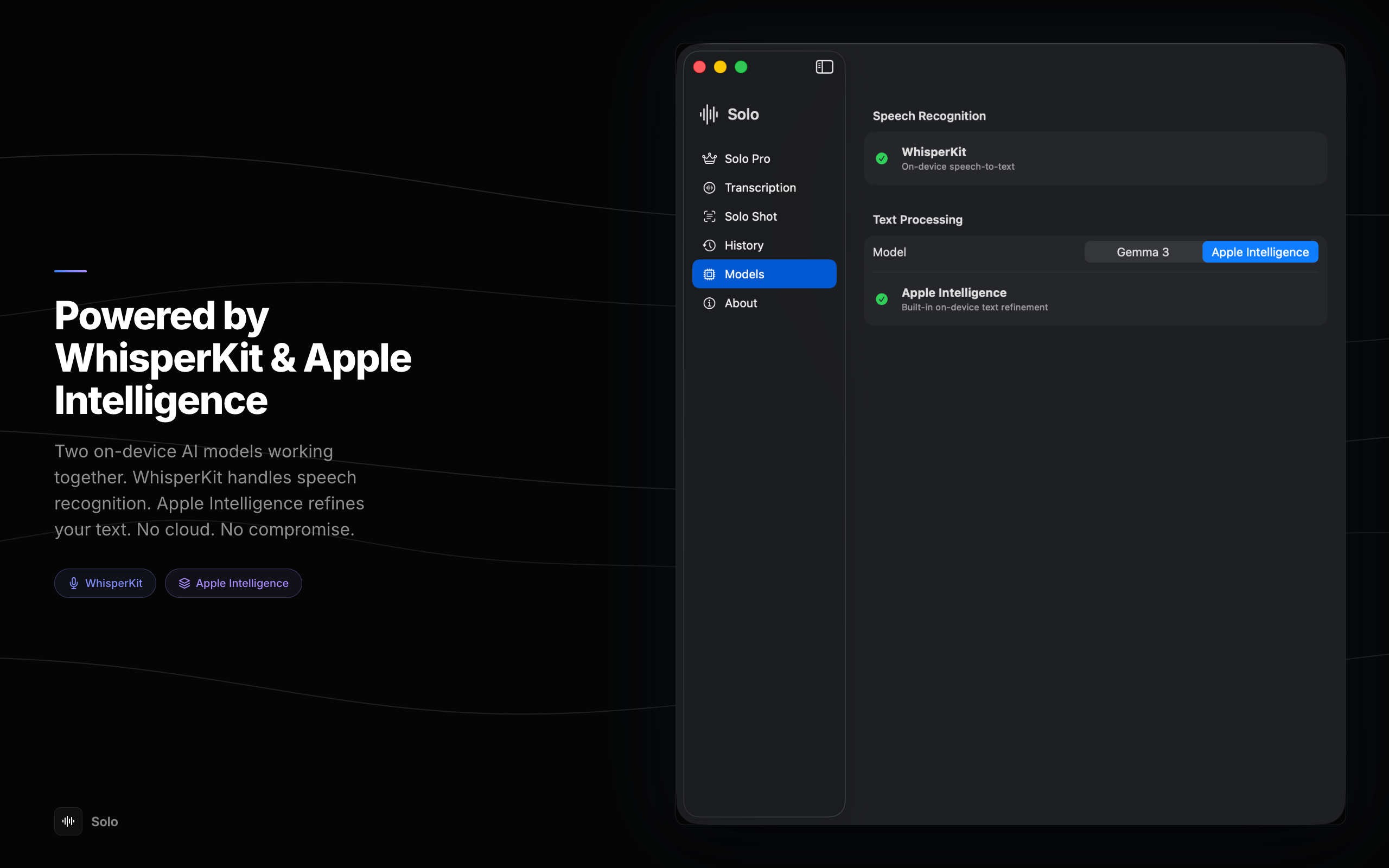The height and width of the screenshot is (868, 1389).
Task: Toggle the green checkmark on the WhisperKit card
Action: pos(882,158)
